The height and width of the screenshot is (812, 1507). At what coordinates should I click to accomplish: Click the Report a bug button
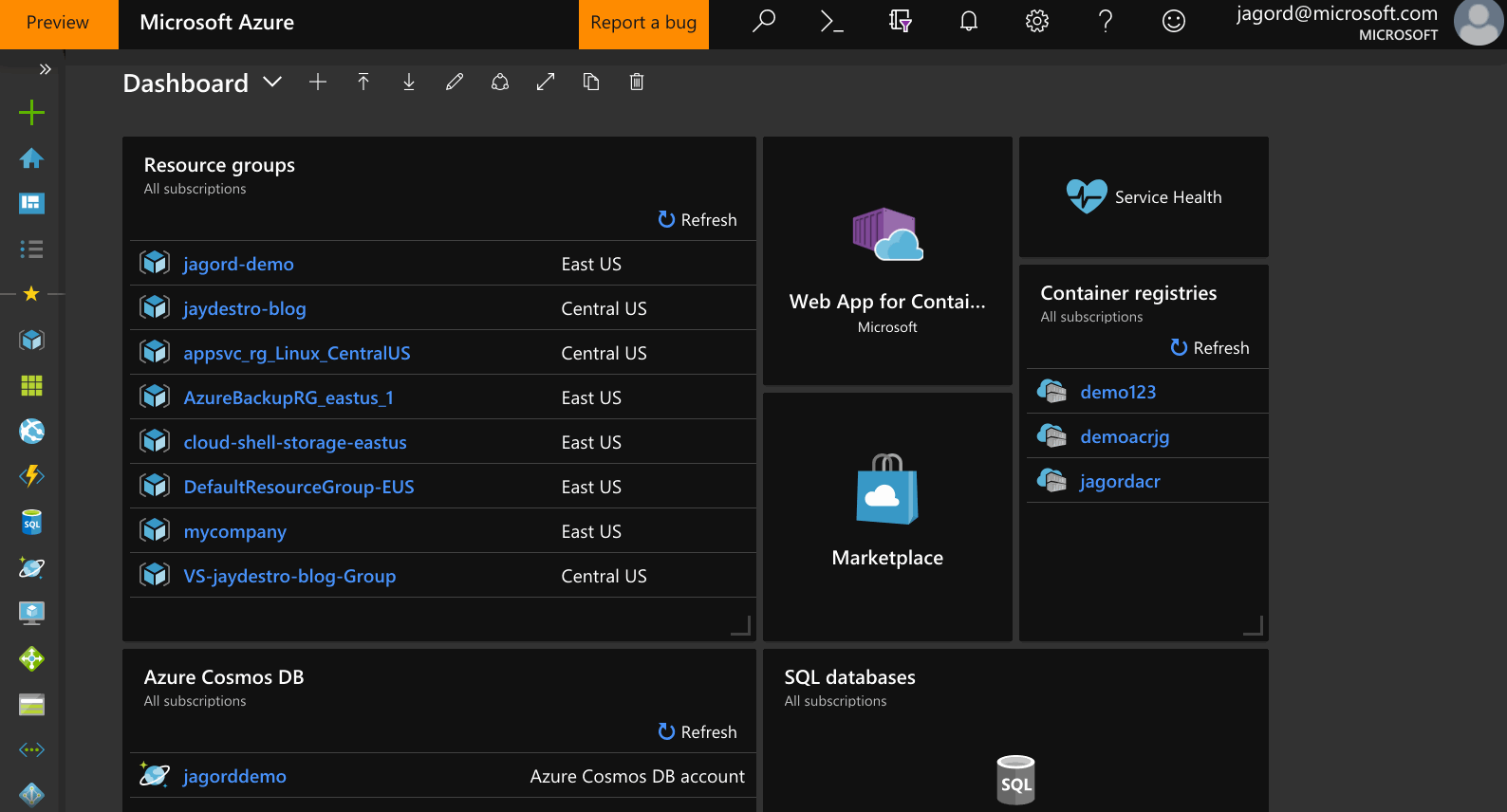643,24
